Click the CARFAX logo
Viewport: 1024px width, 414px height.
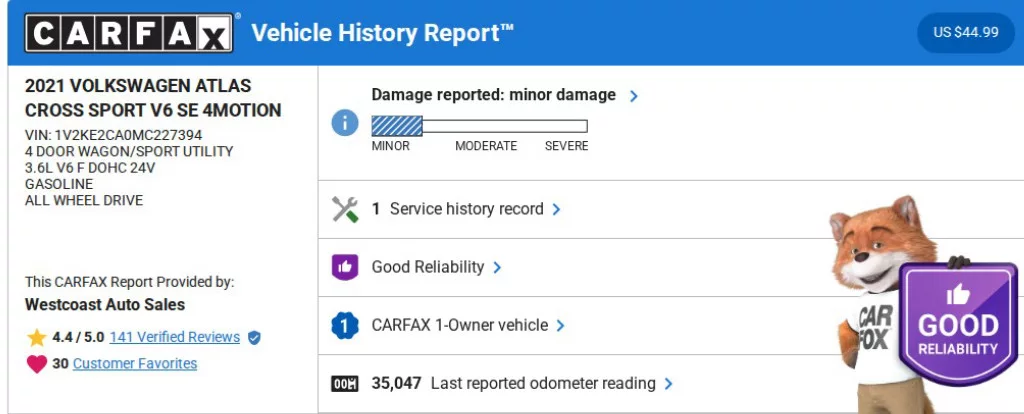coord(131,34)
